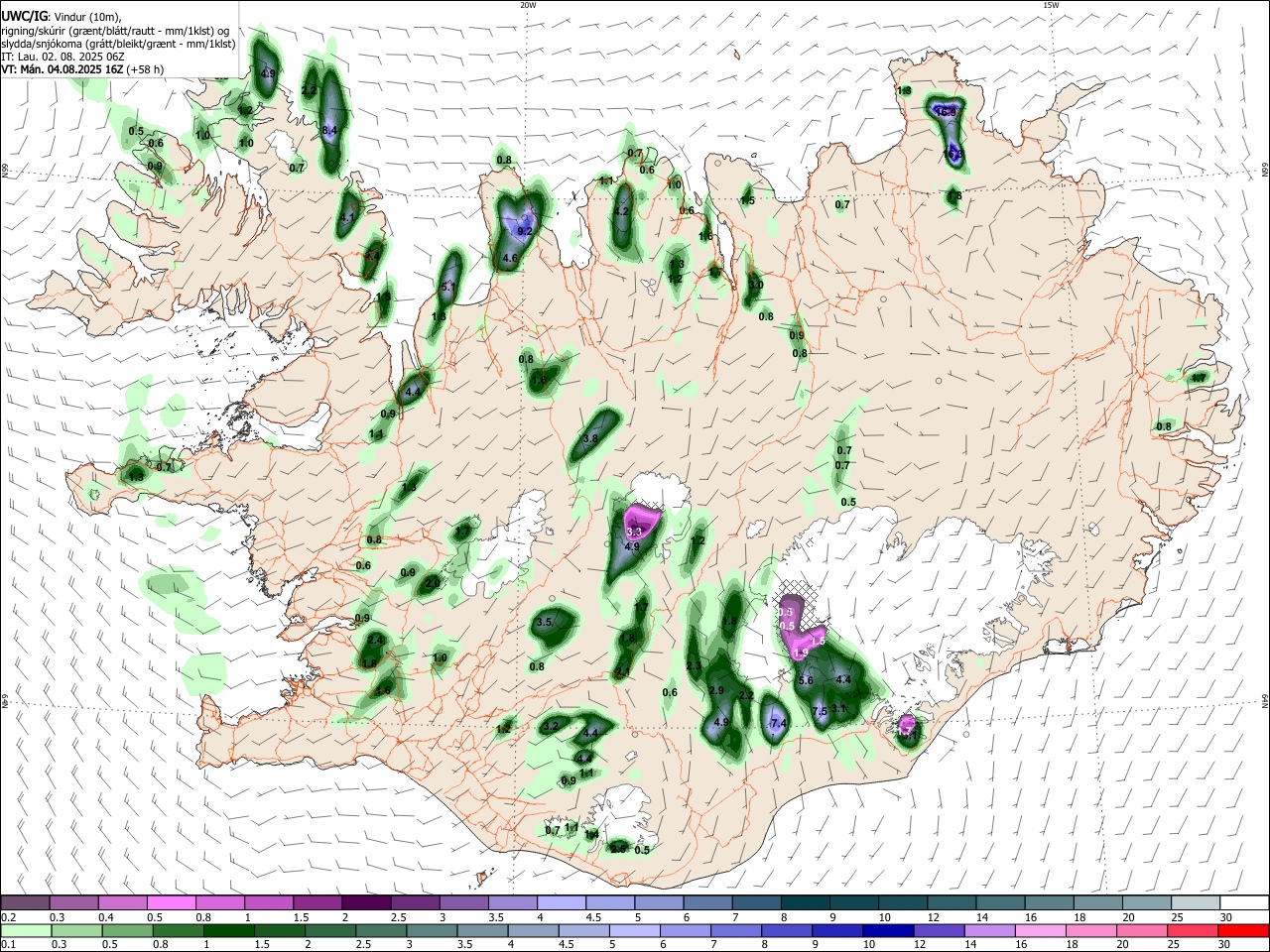This screenshot has width=1270, height=952.
Task: Click the 9.2 precipitation value
Action: 525,231
